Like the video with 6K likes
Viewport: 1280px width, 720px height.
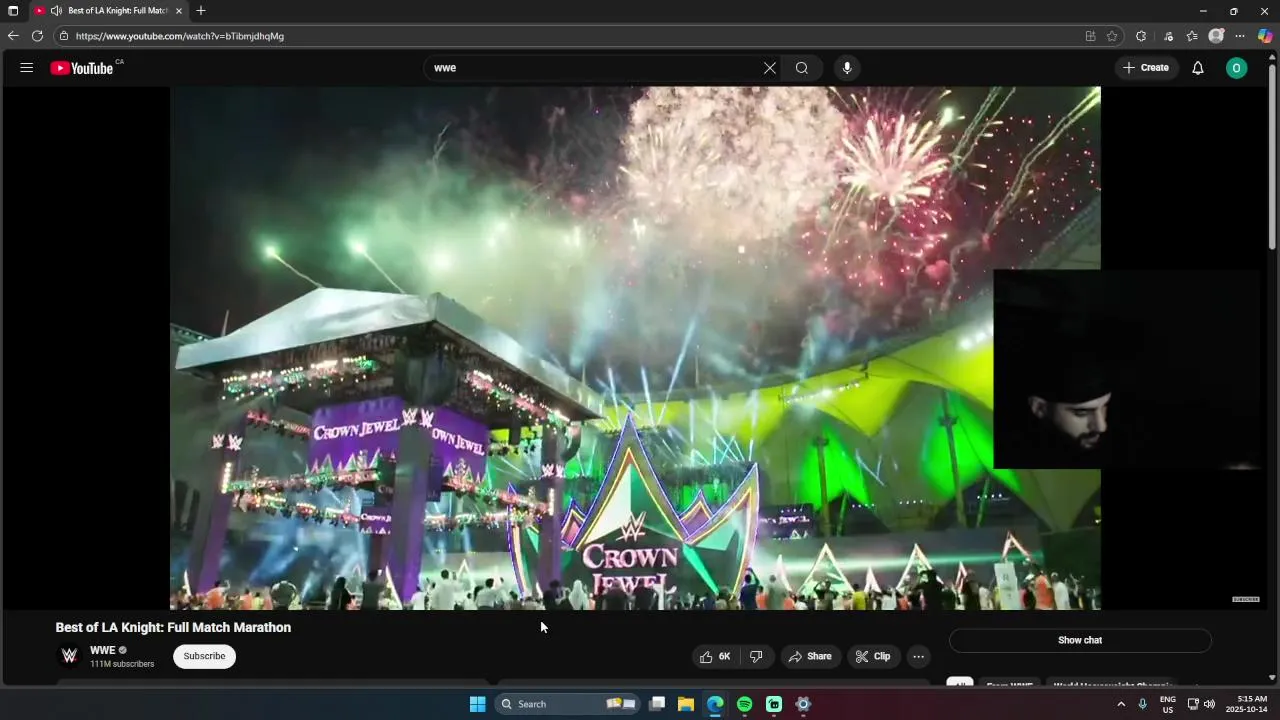(715, 657)
